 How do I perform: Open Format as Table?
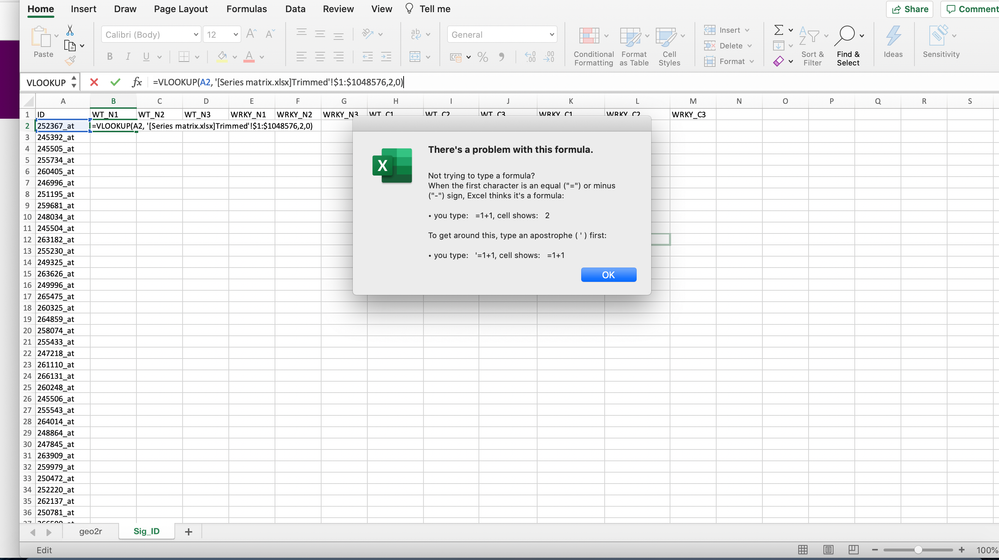pyautogui.click(x=634, y=47)
